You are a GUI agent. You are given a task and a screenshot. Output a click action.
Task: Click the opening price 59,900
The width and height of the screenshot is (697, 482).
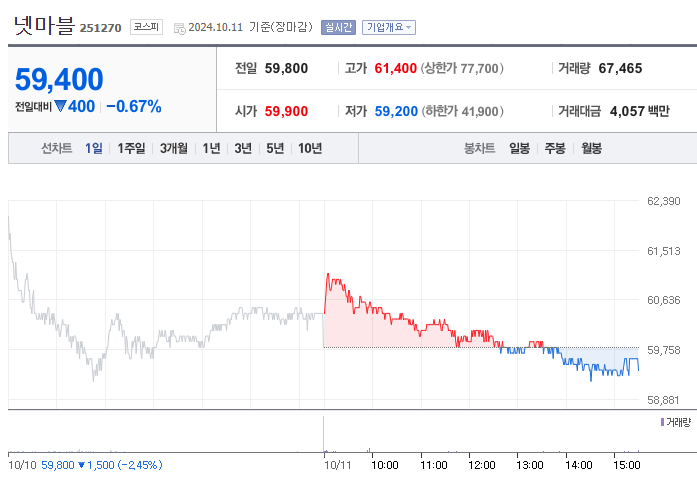click(286, 111)
